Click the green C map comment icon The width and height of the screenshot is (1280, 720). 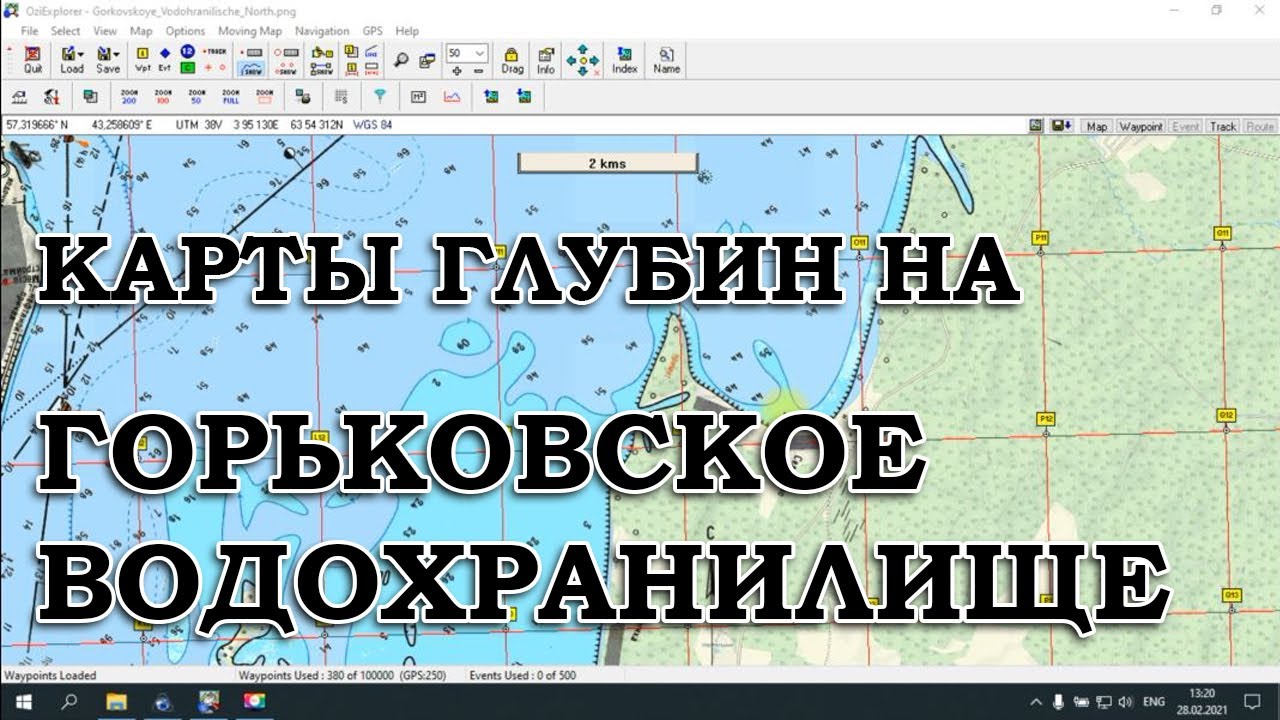coord(187,68)
